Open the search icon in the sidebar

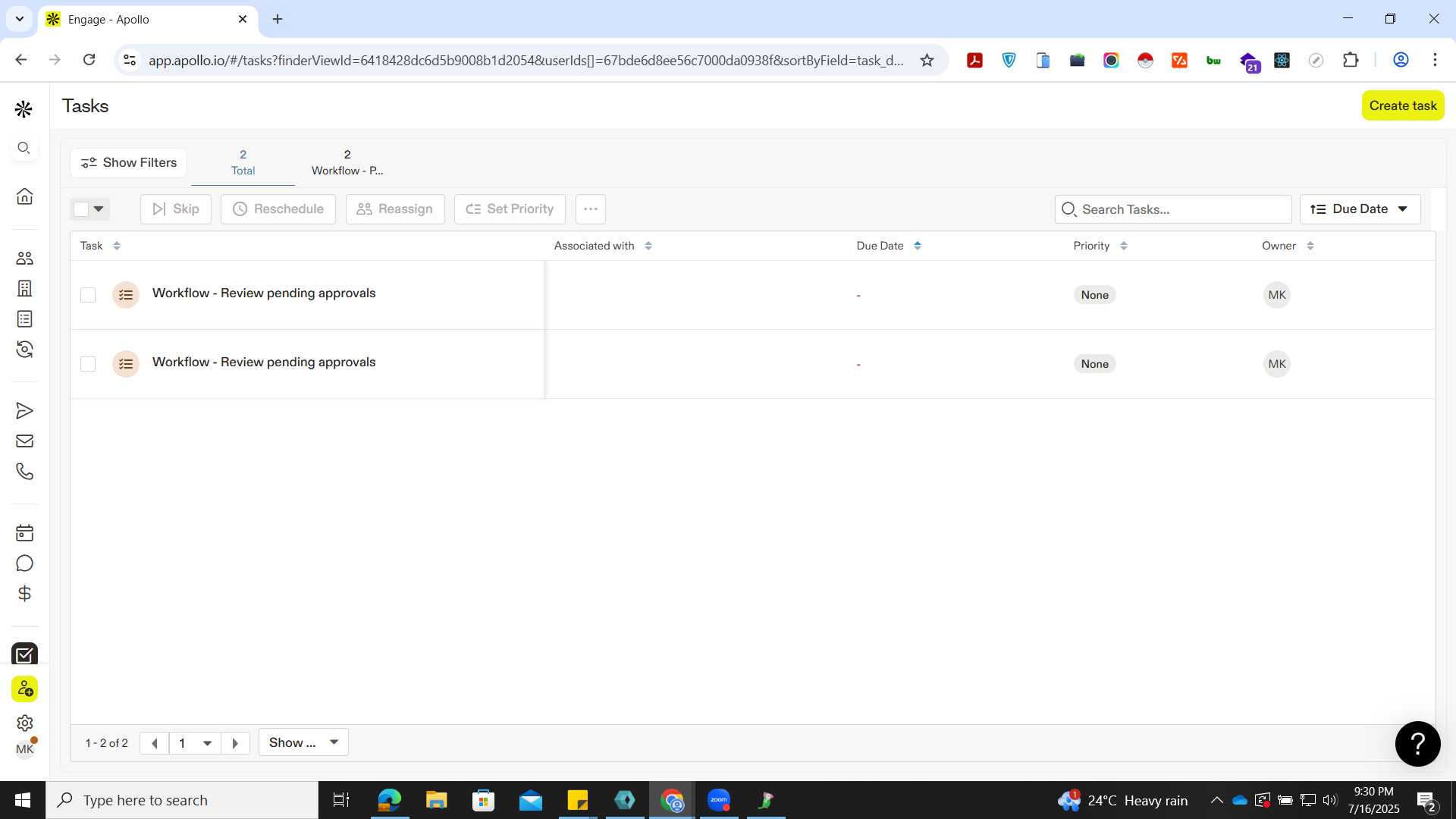(24, 148)
